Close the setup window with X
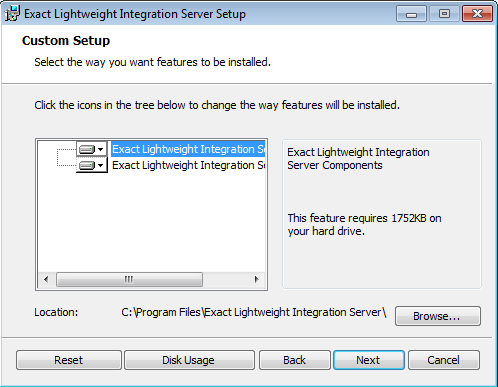This screenshot has width=498, height=387. (x=477, y=14)
